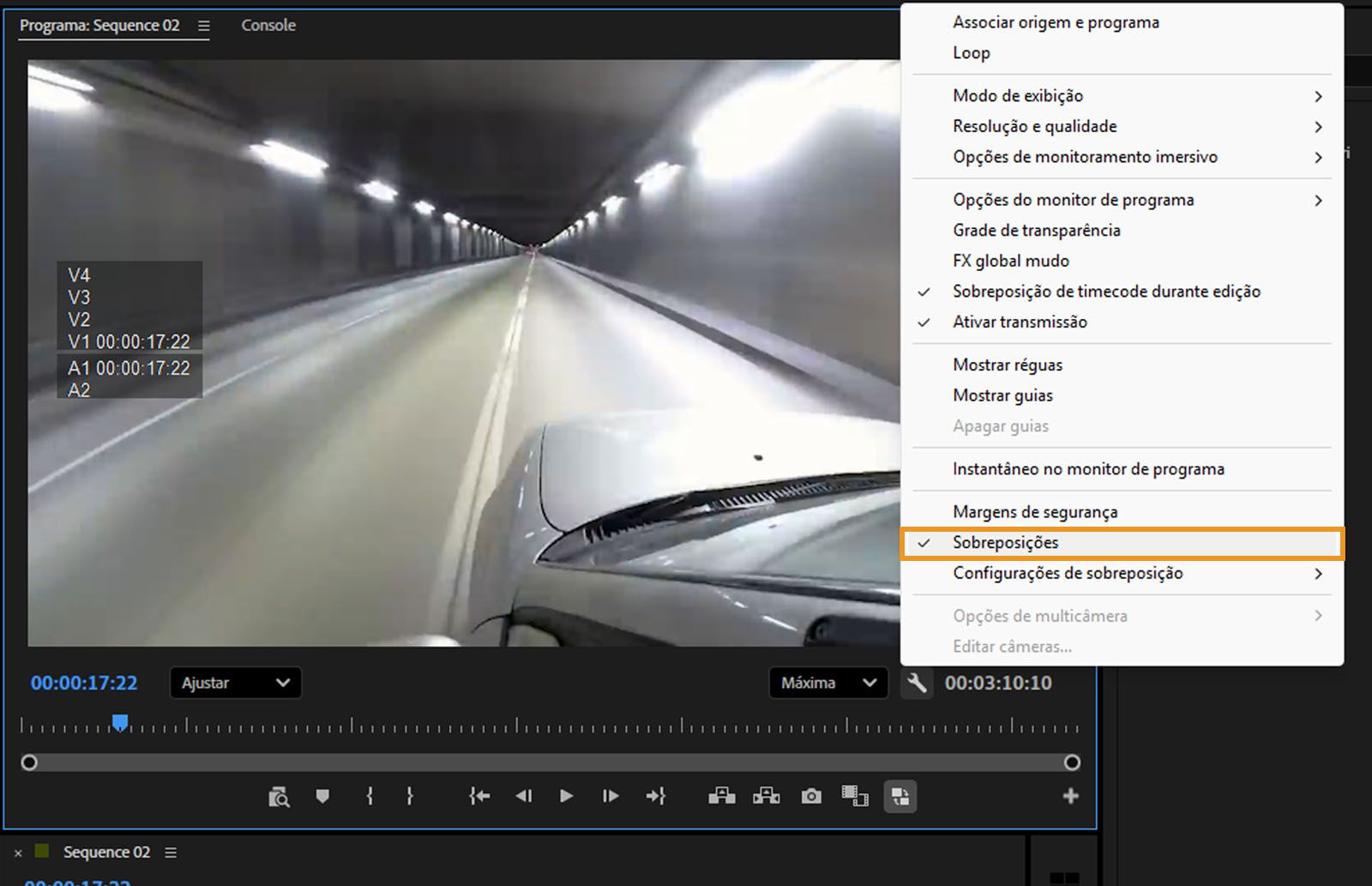The height and width of the screenshot is (886, 1372).
Task: Select Grade de transparência from the menu
Action: click(1036, 230)
